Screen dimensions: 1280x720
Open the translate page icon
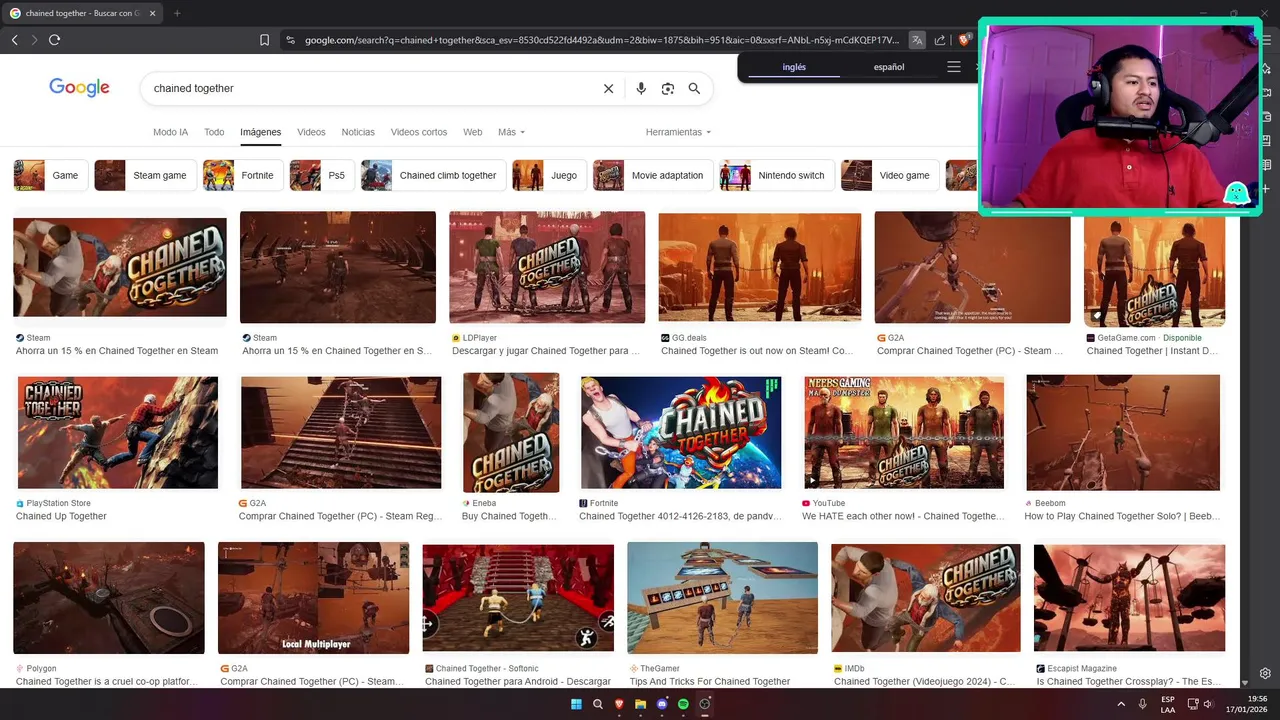(x=917, y=40)
